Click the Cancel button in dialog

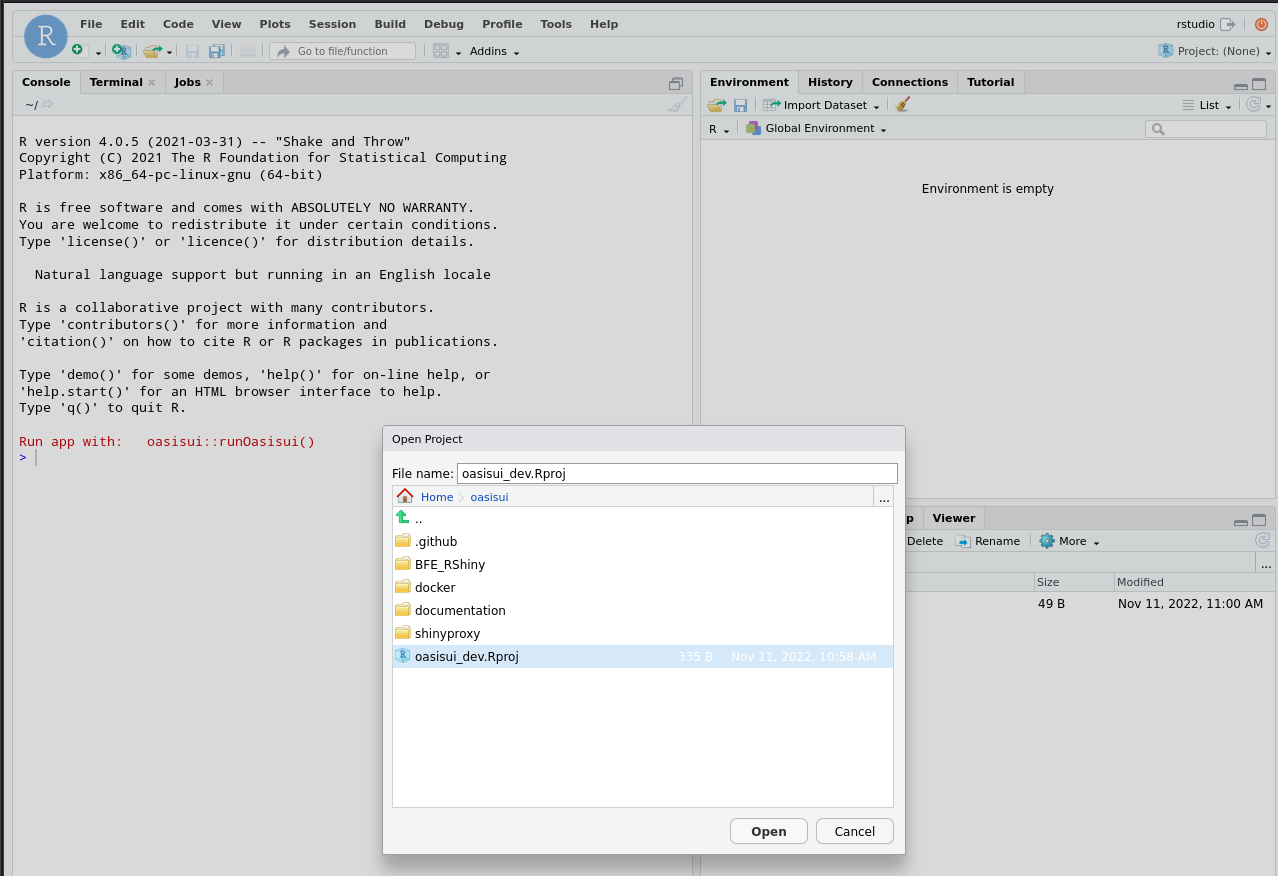pos(855,831)
